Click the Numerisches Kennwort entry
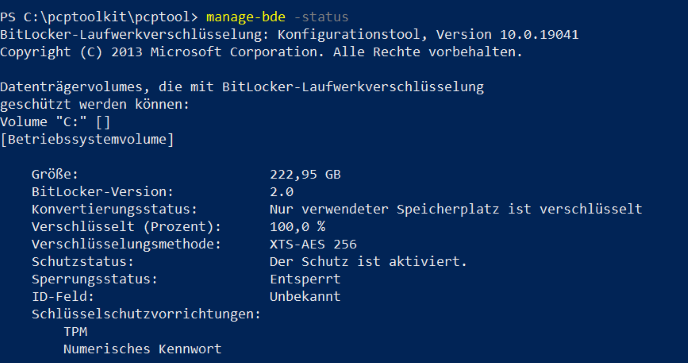 143,349
